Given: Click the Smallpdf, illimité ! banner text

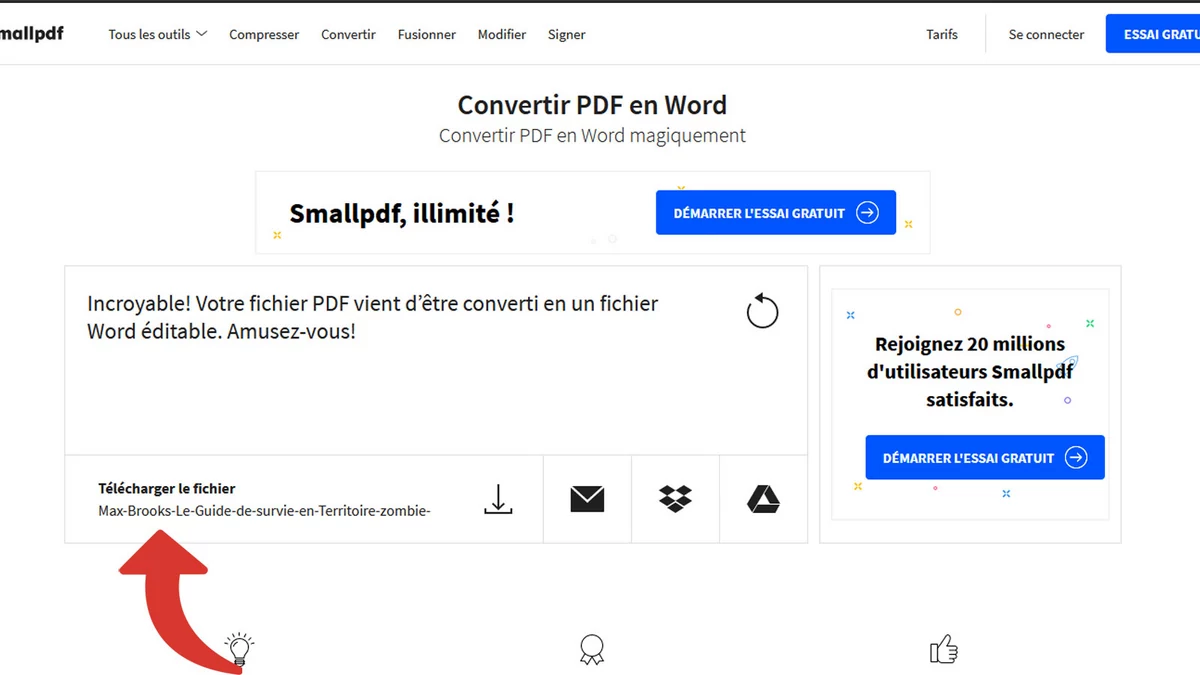Looking at the screenshot, I should (402, 213).
